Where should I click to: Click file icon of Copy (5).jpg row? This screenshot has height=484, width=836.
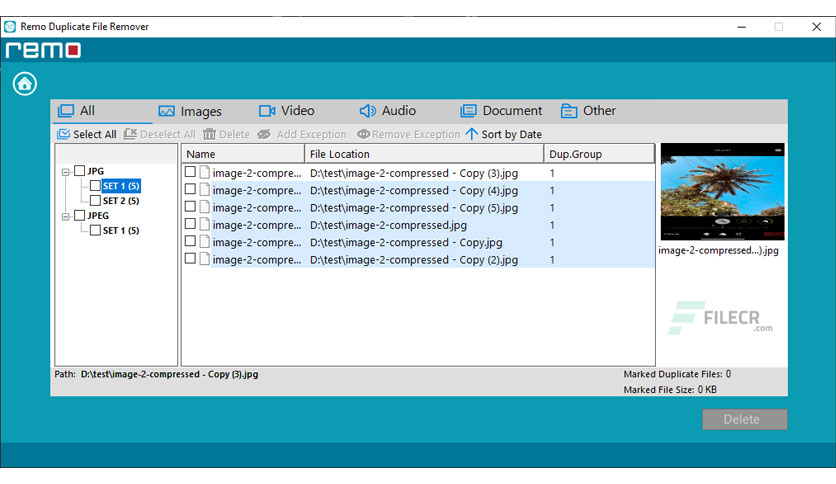[205, 207]
